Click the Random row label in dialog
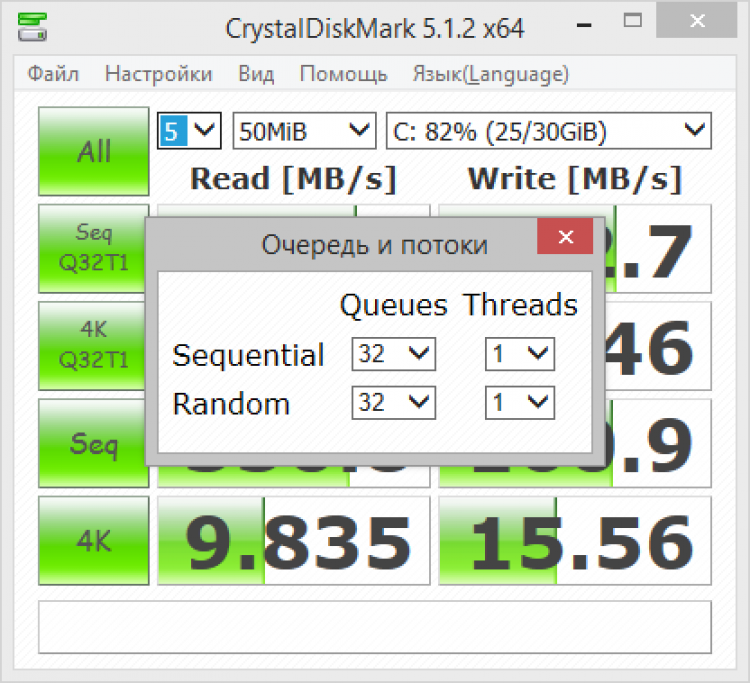Image resolution: width=750 pixels, height=683 pixels. point(231,404)
